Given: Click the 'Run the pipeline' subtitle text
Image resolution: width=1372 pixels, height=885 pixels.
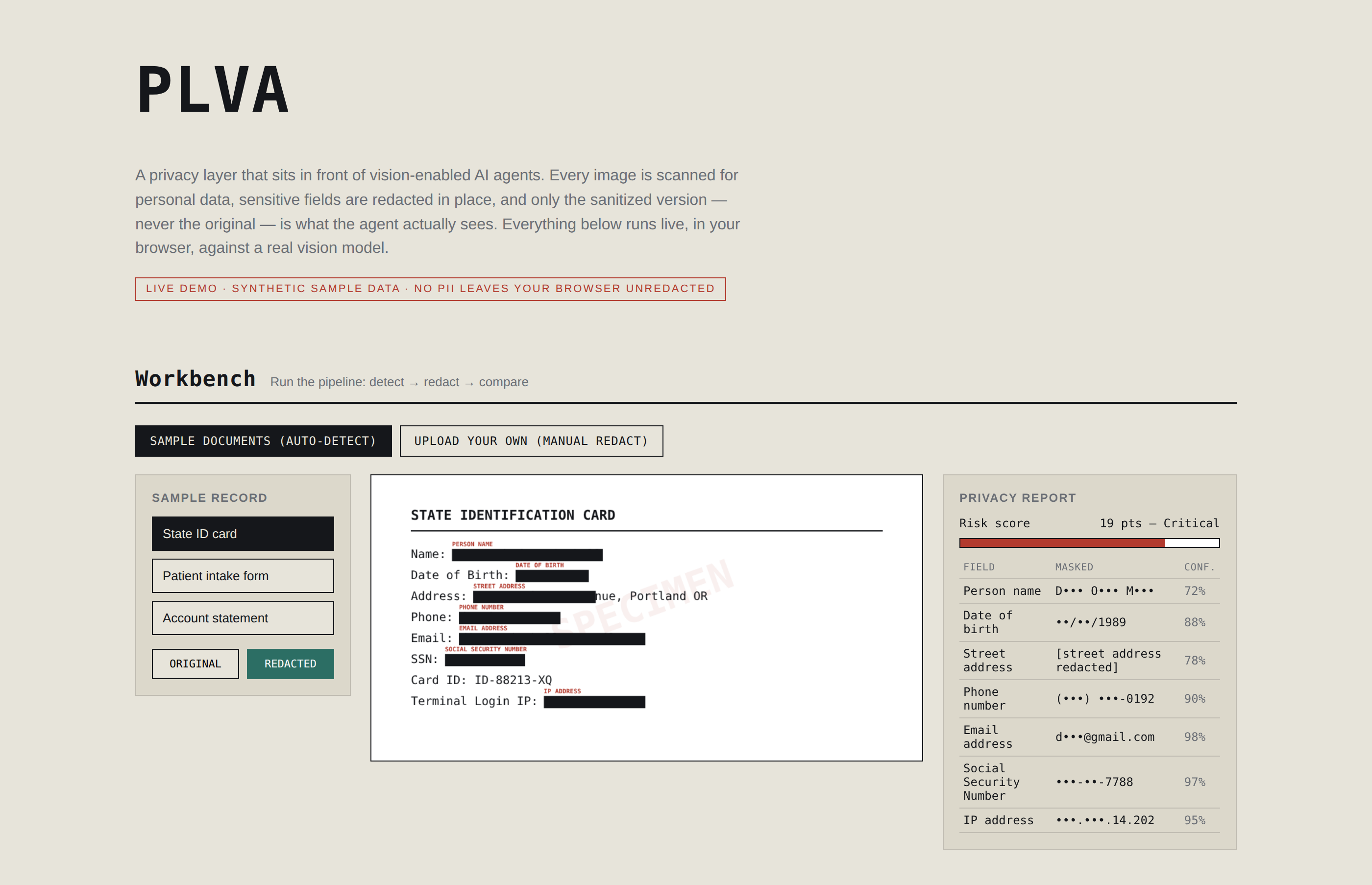Looking at the screenshot, I should click(x=399, y=382).
